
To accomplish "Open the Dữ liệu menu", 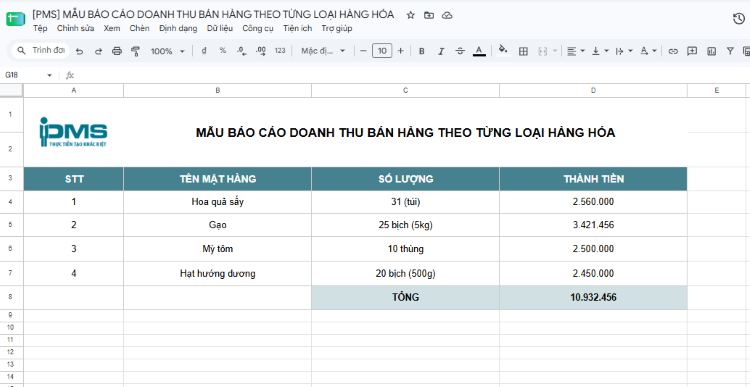I will 220,28.
